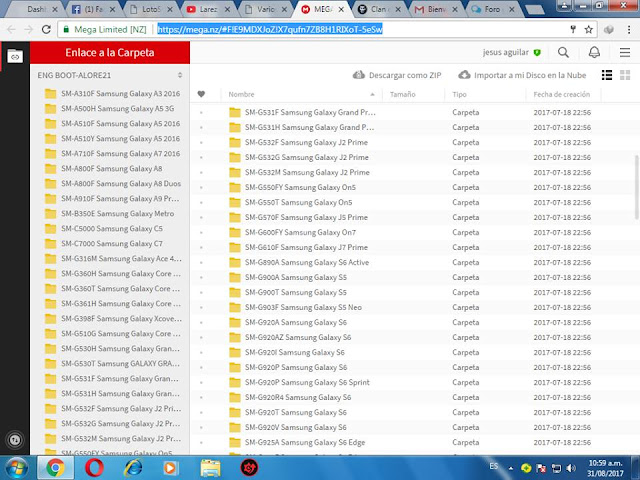Click the jesus aguilar account name
The width and height of the screenshot is (640, 480).
coord(506,52)
